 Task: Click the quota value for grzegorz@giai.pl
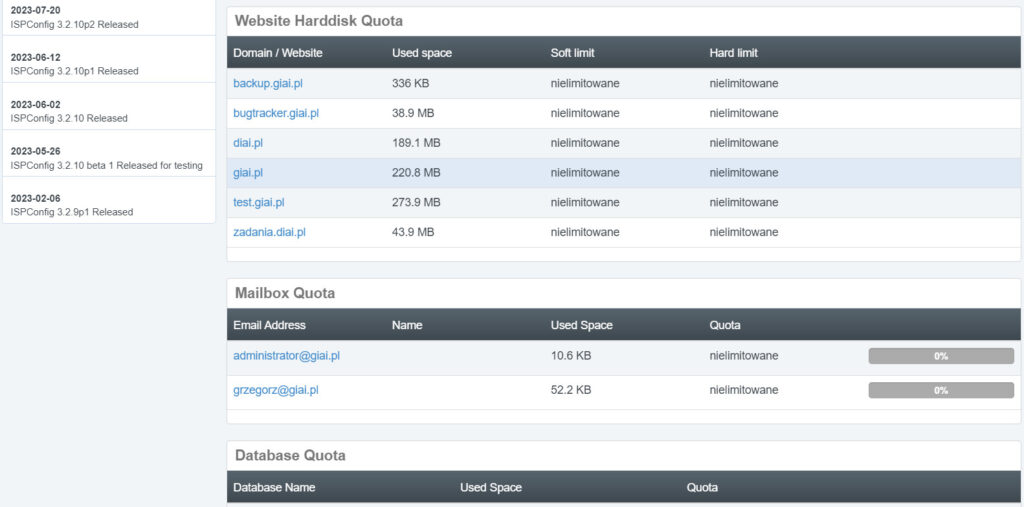[x=744, y=390]
